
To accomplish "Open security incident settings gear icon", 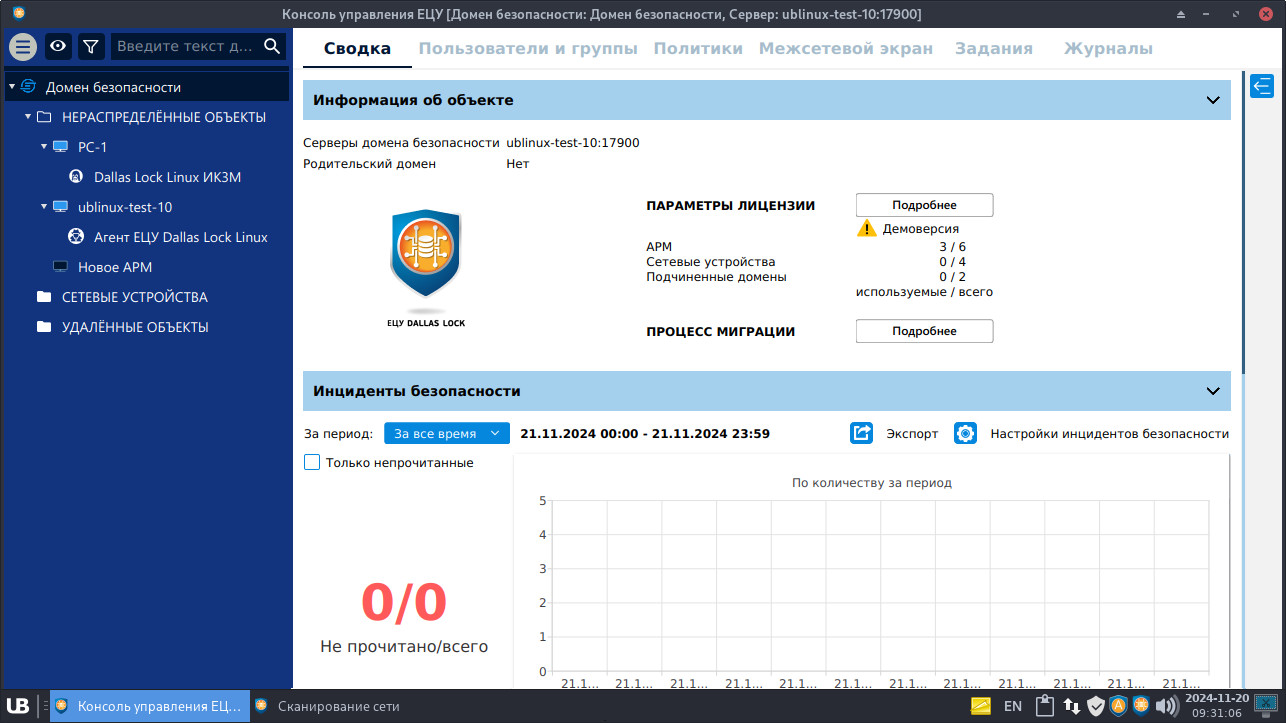I will 965,433.
